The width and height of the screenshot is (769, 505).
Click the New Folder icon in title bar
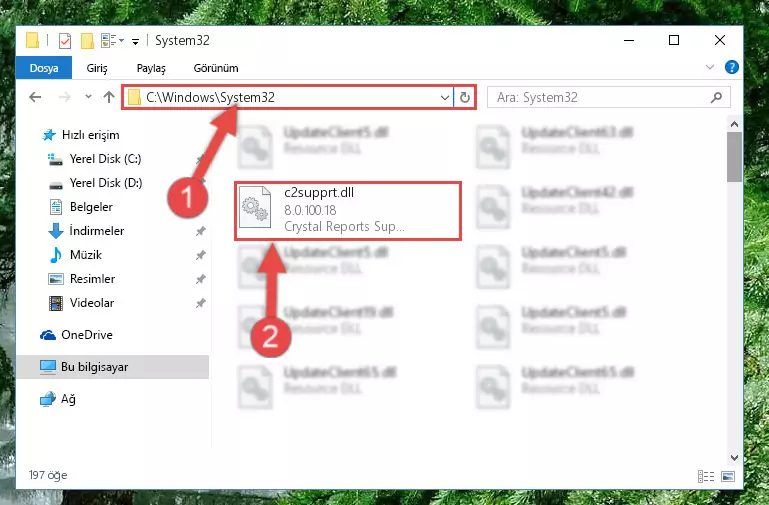(x=87, y=41)
